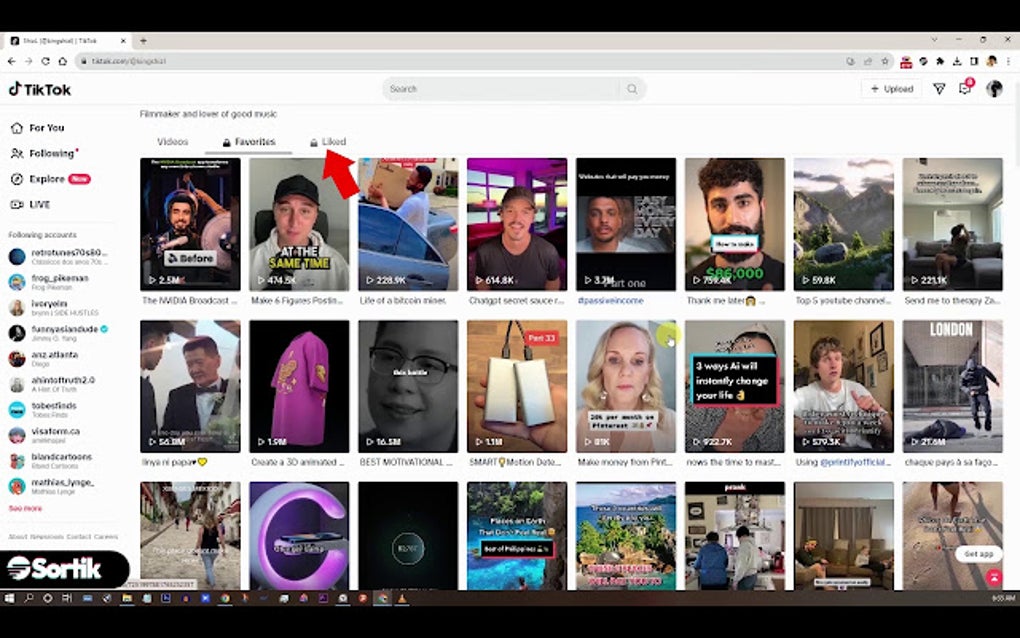Open the blandcartoons account
Image resolution: width=1020 pixels, height=638 pixels.
[x=51, y=460]
